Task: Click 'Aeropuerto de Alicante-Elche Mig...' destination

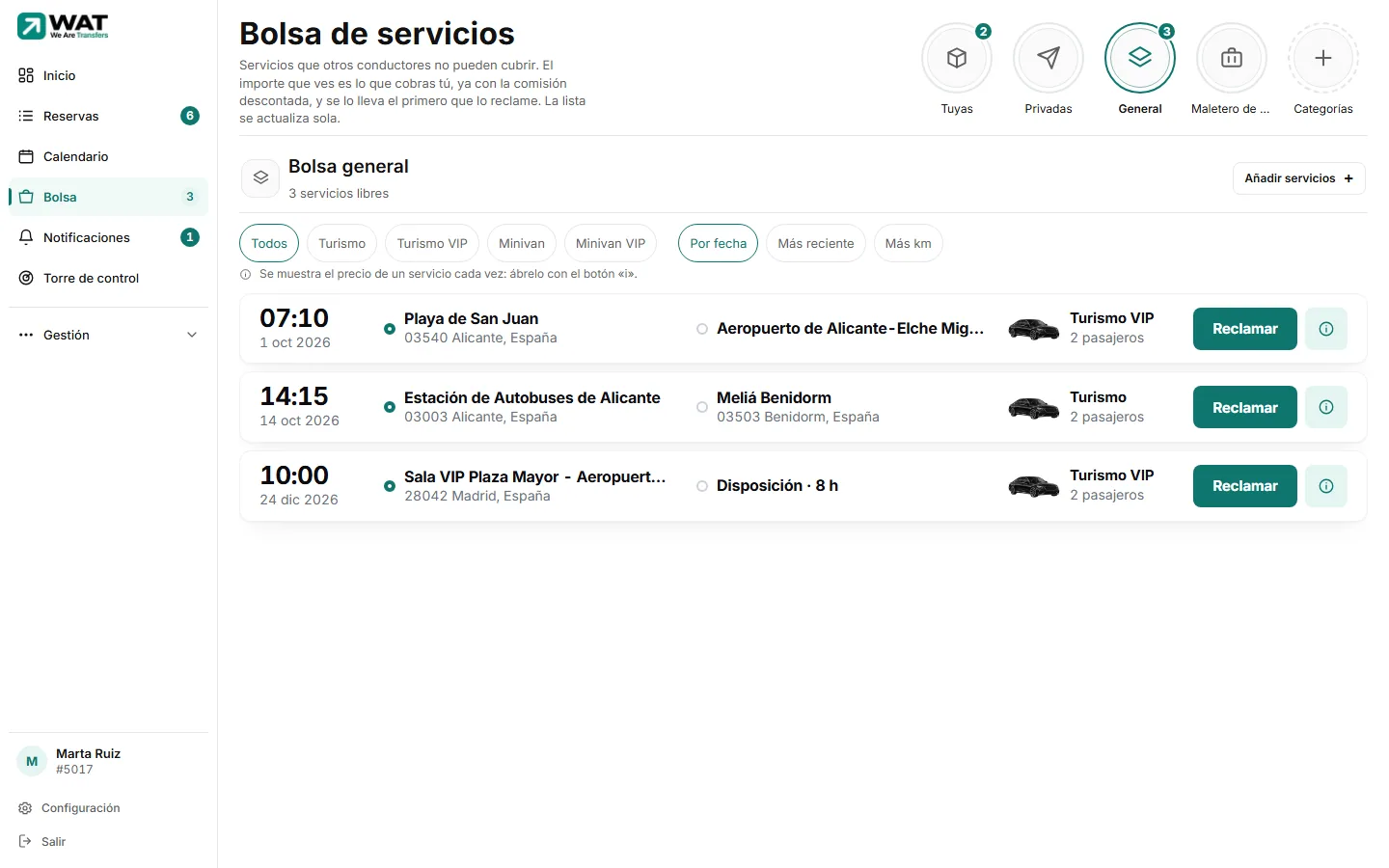Action: (850, 329)
